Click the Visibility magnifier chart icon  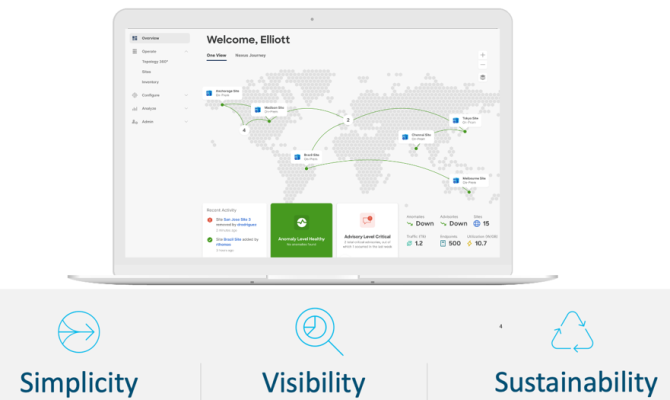[317, 331]
